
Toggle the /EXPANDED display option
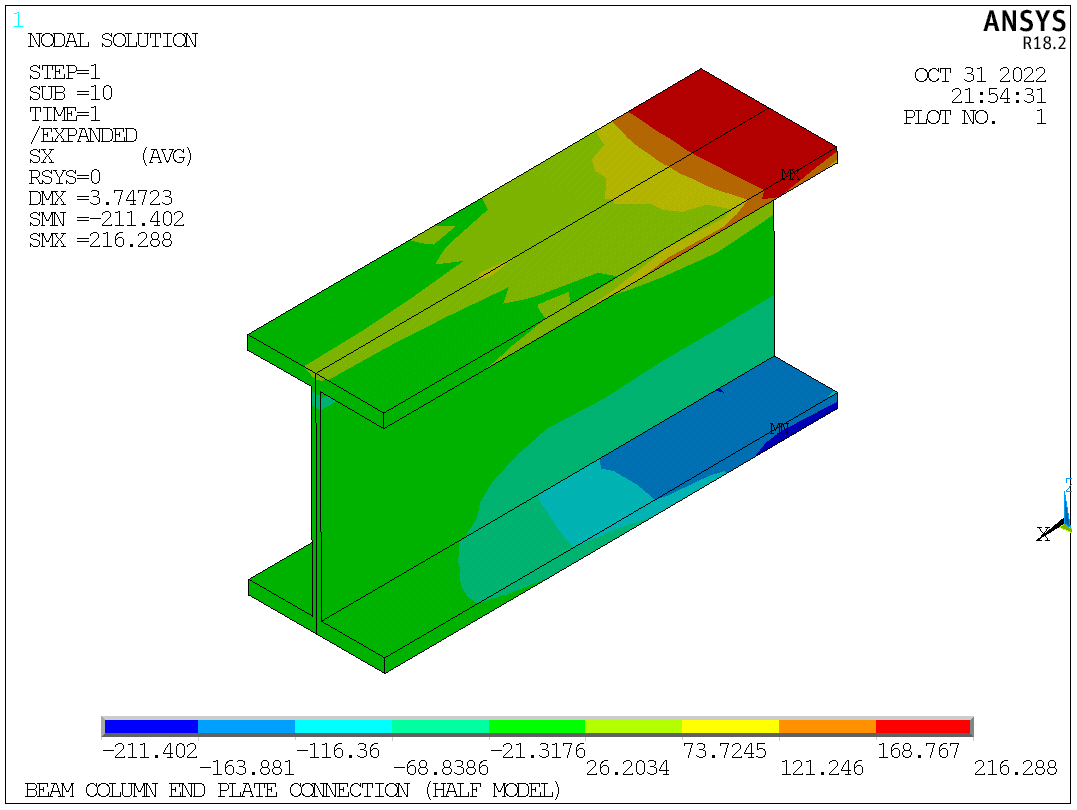pos(82,136)
